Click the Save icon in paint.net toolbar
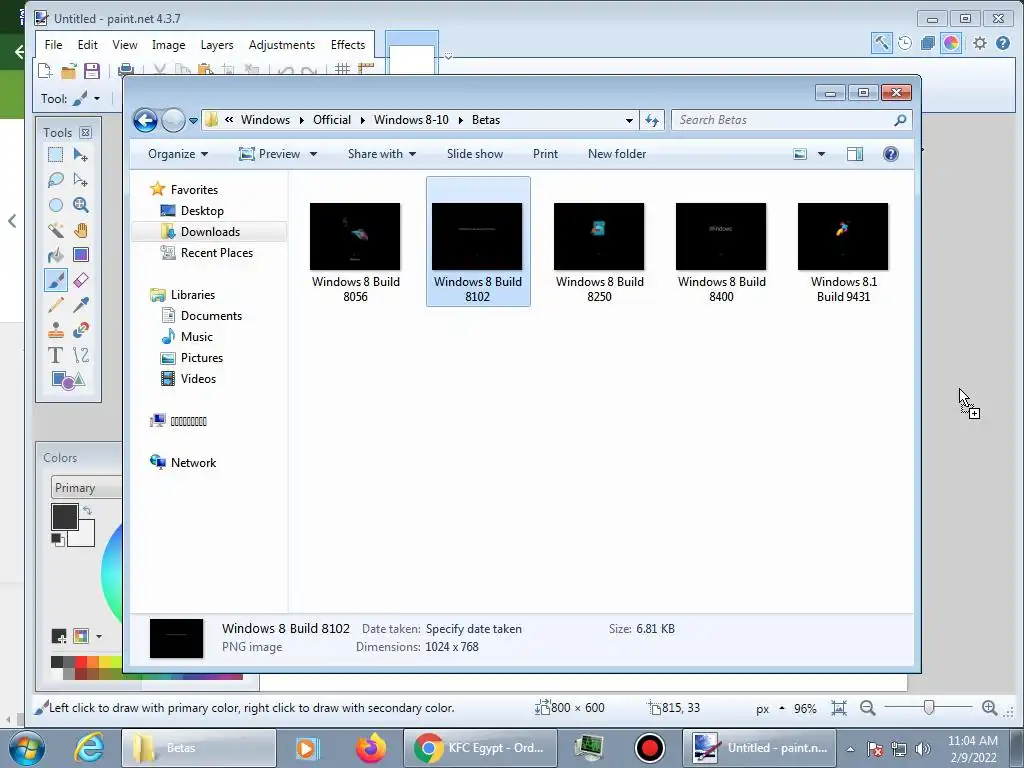1024x768 pixels. coord(91,70)
